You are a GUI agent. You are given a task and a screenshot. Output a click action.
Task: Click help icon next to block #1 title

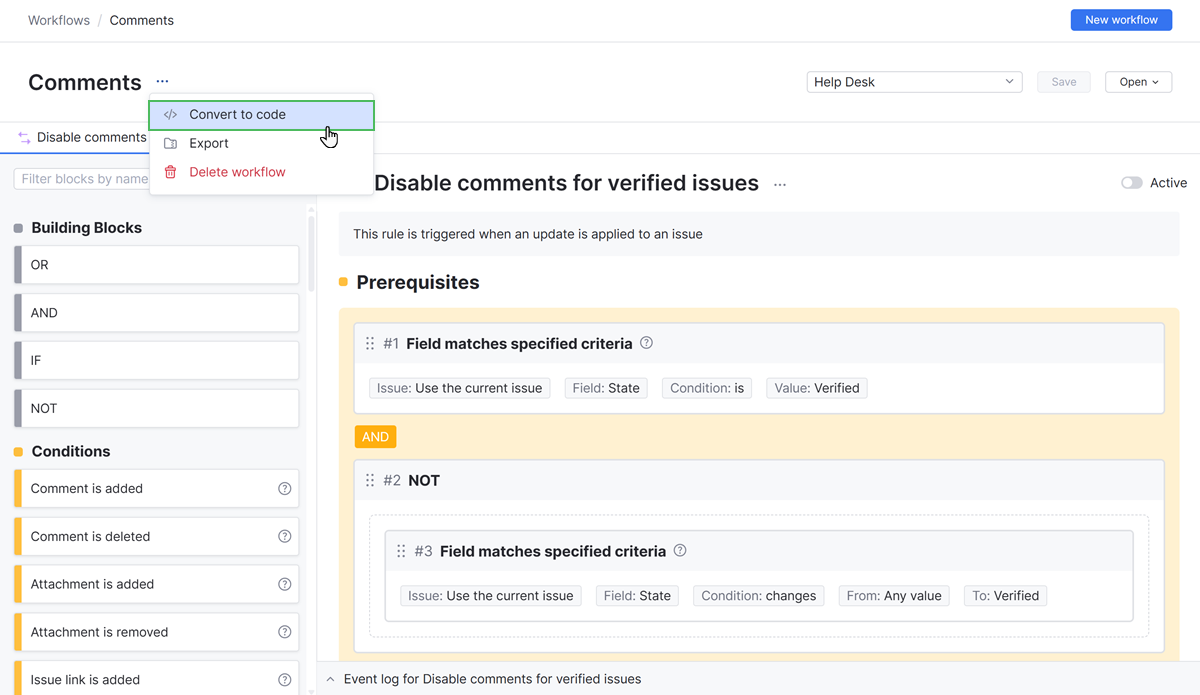point(646,343)
